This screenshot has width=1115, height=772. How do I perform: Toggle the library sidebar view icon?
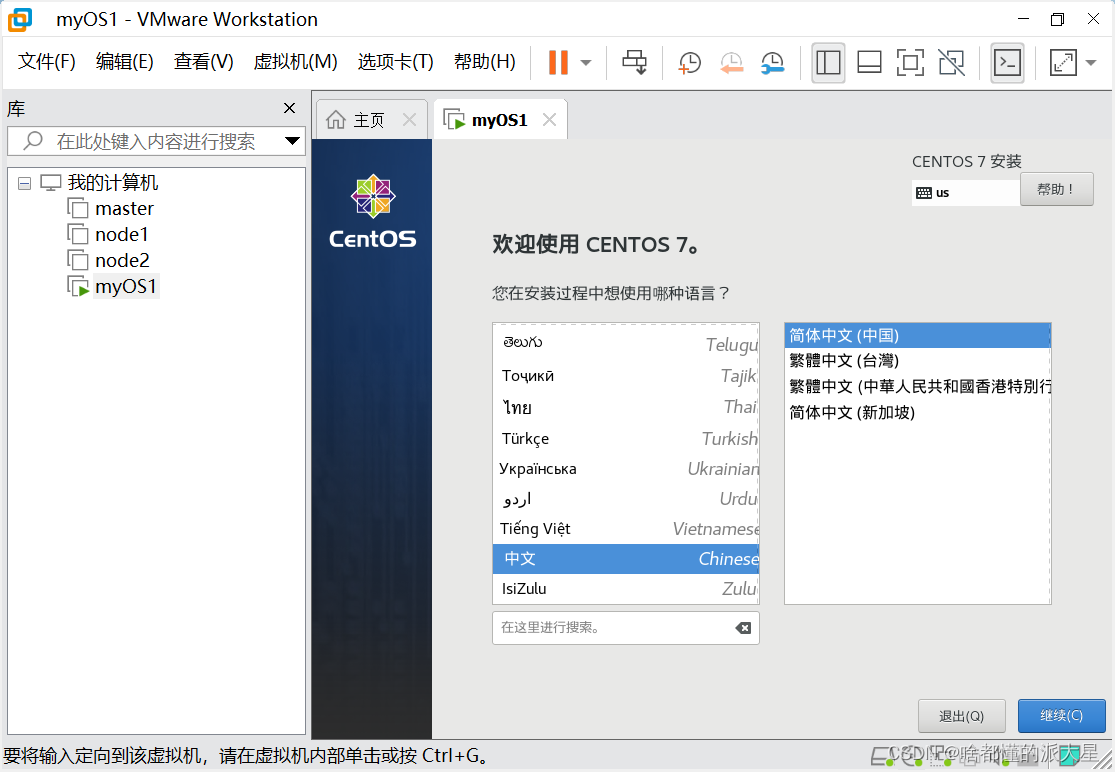pyautogui.click(x=828, y=63)
